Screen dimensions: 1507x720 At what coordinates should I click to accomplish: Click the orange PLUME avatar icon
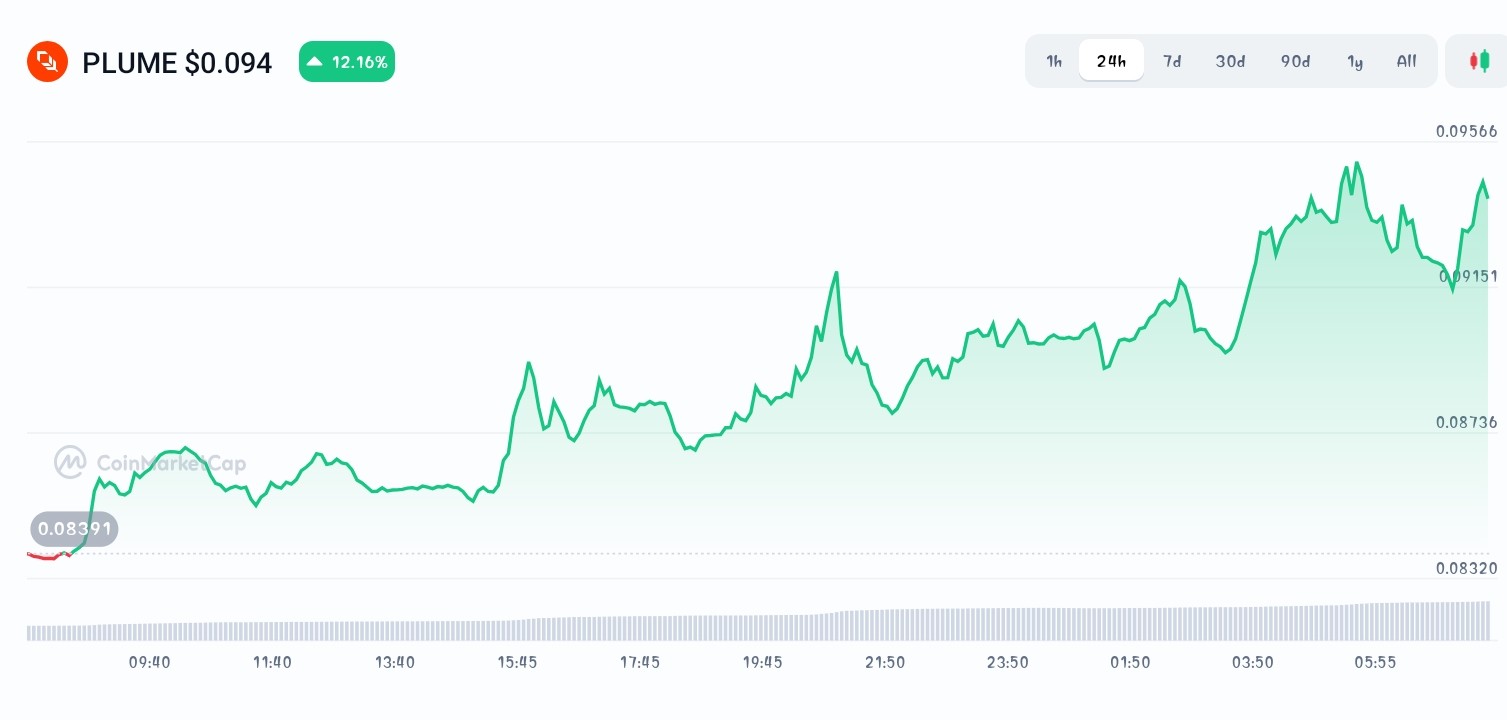47,61
